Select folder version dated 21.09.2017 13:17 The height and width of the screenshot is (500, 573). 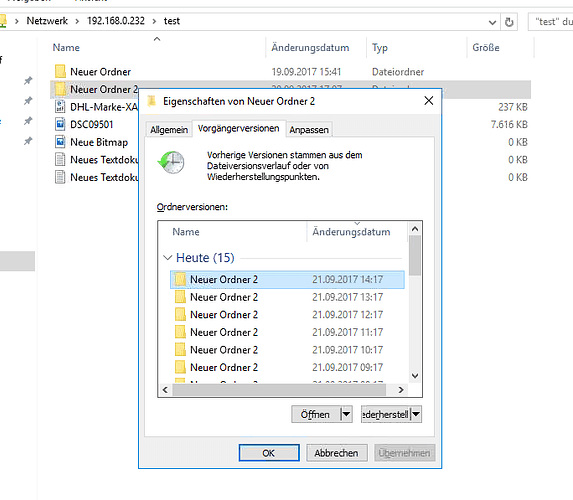pos(287,297)
